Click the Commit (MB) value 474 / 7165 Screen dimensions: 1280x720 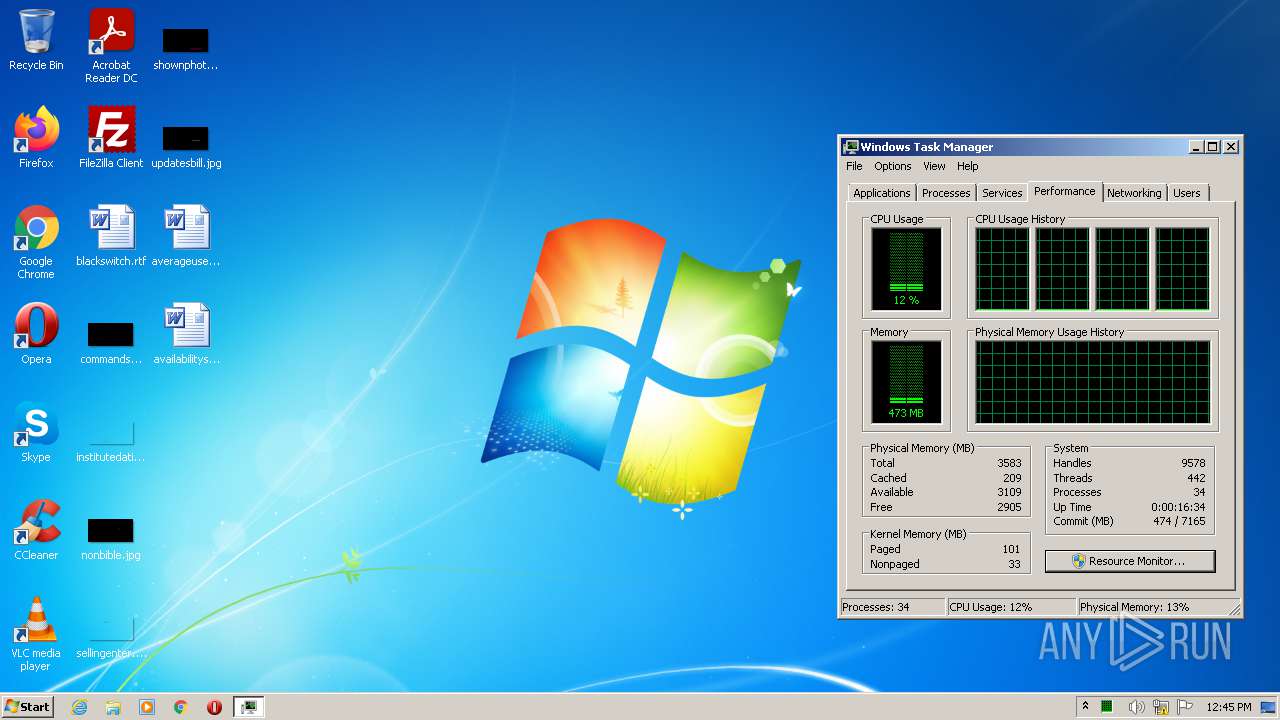point(1178,521)
